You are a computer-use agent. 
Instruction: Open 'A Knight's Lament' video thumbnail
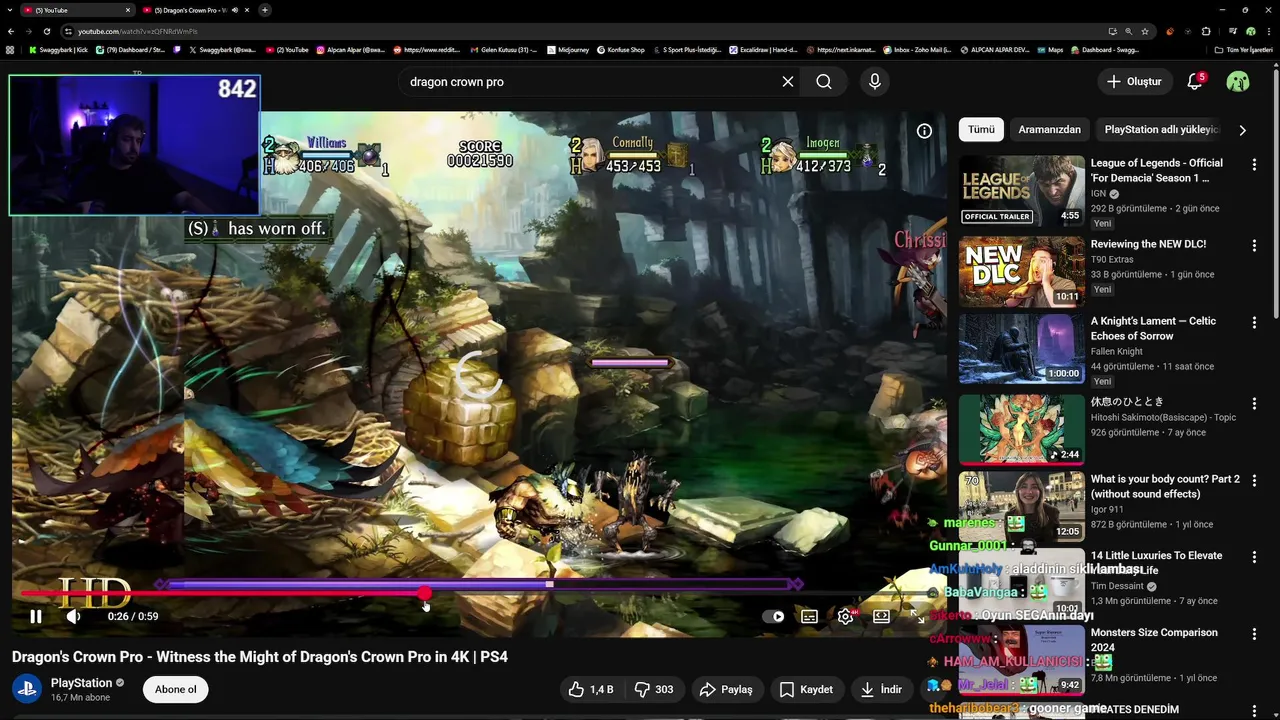coord(1021,349)
